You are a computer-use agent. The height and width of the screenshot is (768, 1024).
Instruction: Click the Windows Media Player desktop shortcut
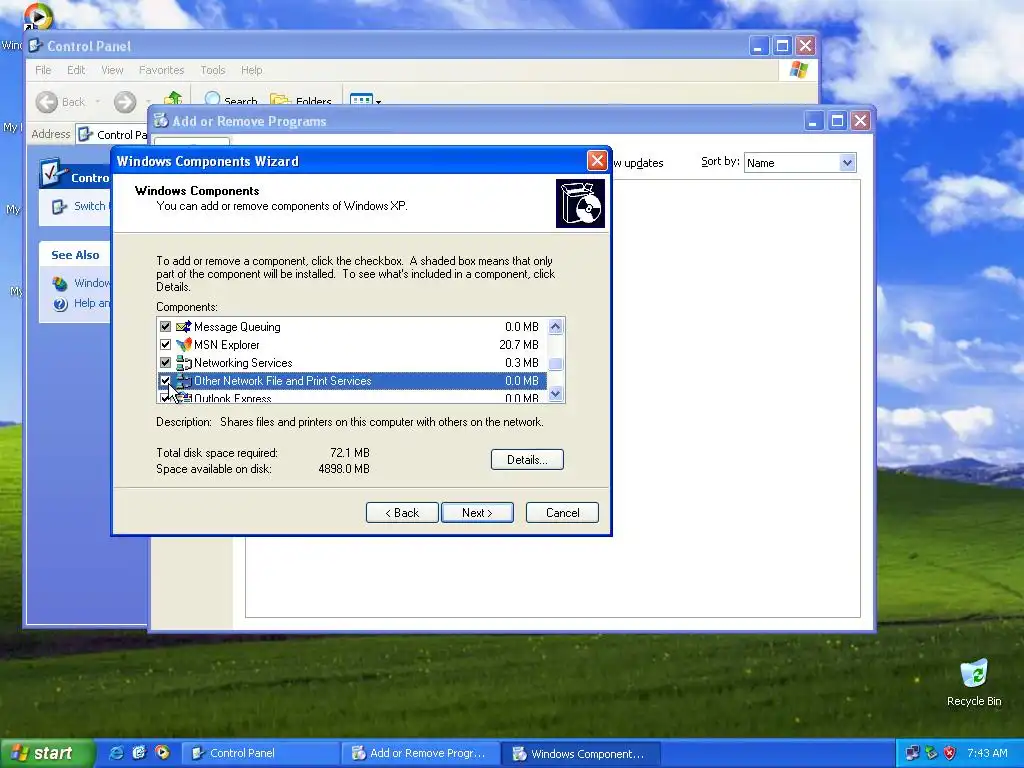(37, 16)
